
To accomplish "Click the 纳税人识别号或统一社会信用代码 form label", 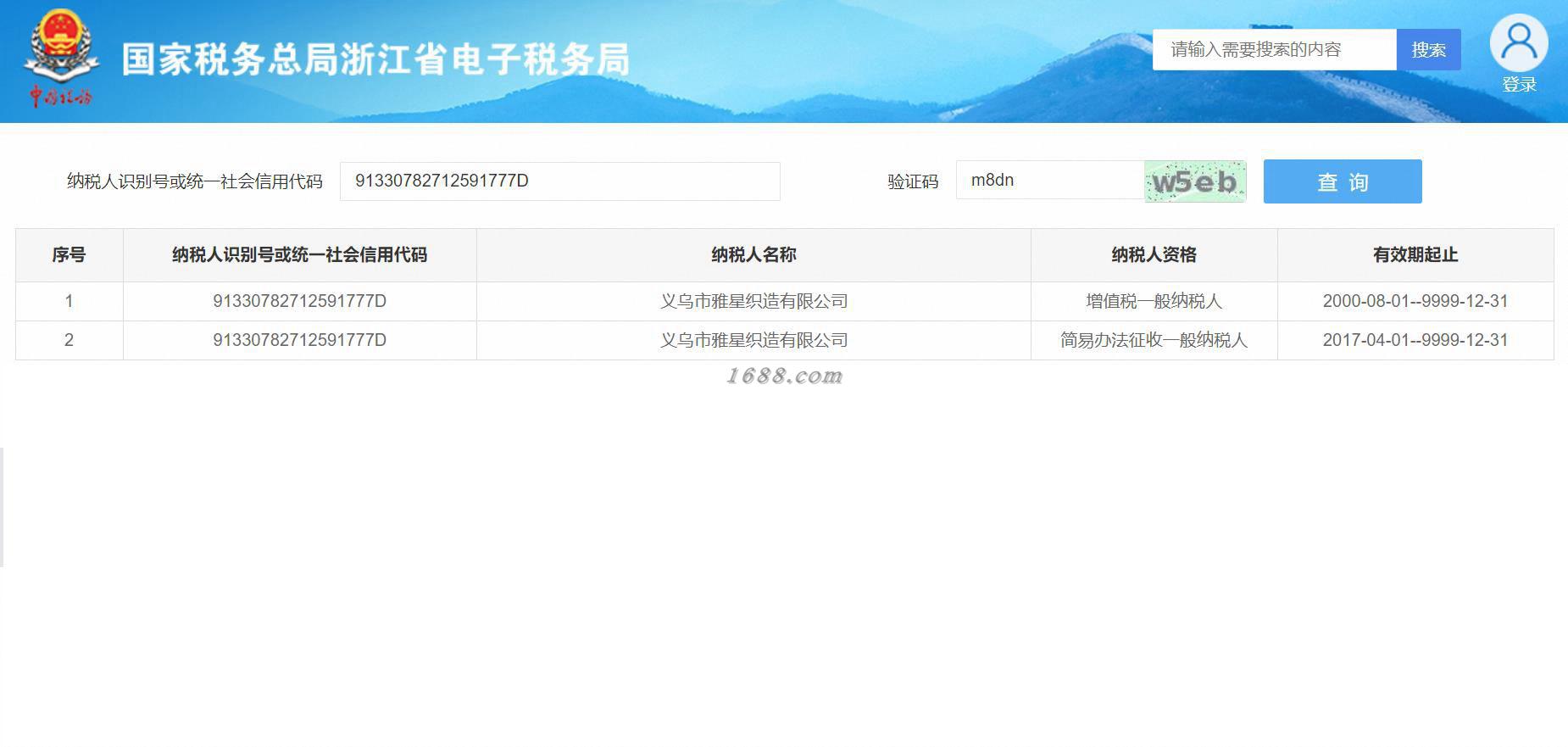I will click(195, 181).
